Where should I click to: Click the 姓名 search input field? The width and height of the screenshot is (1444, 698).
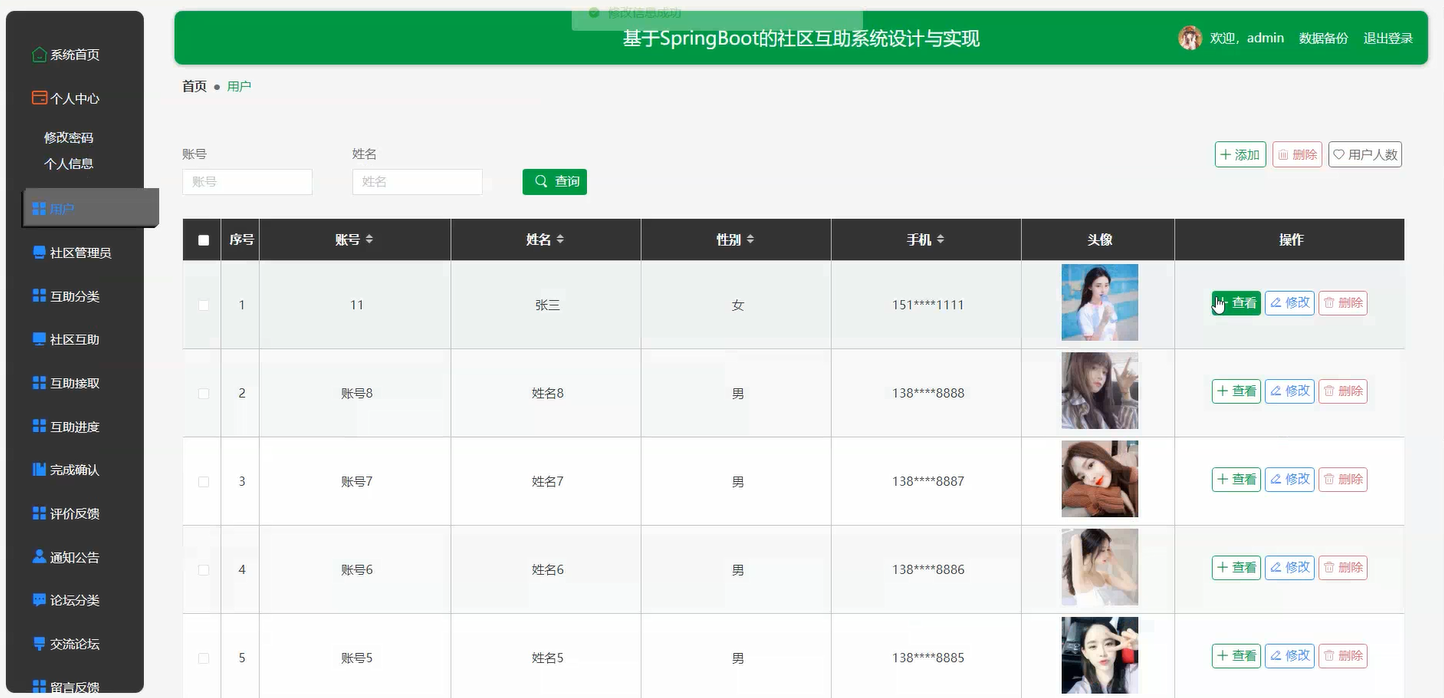[x=417, y=182]
